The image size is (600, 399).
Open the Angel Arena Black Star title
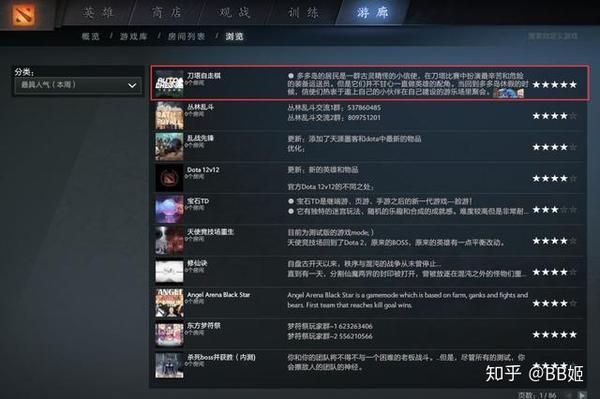(x=218, y=295)
